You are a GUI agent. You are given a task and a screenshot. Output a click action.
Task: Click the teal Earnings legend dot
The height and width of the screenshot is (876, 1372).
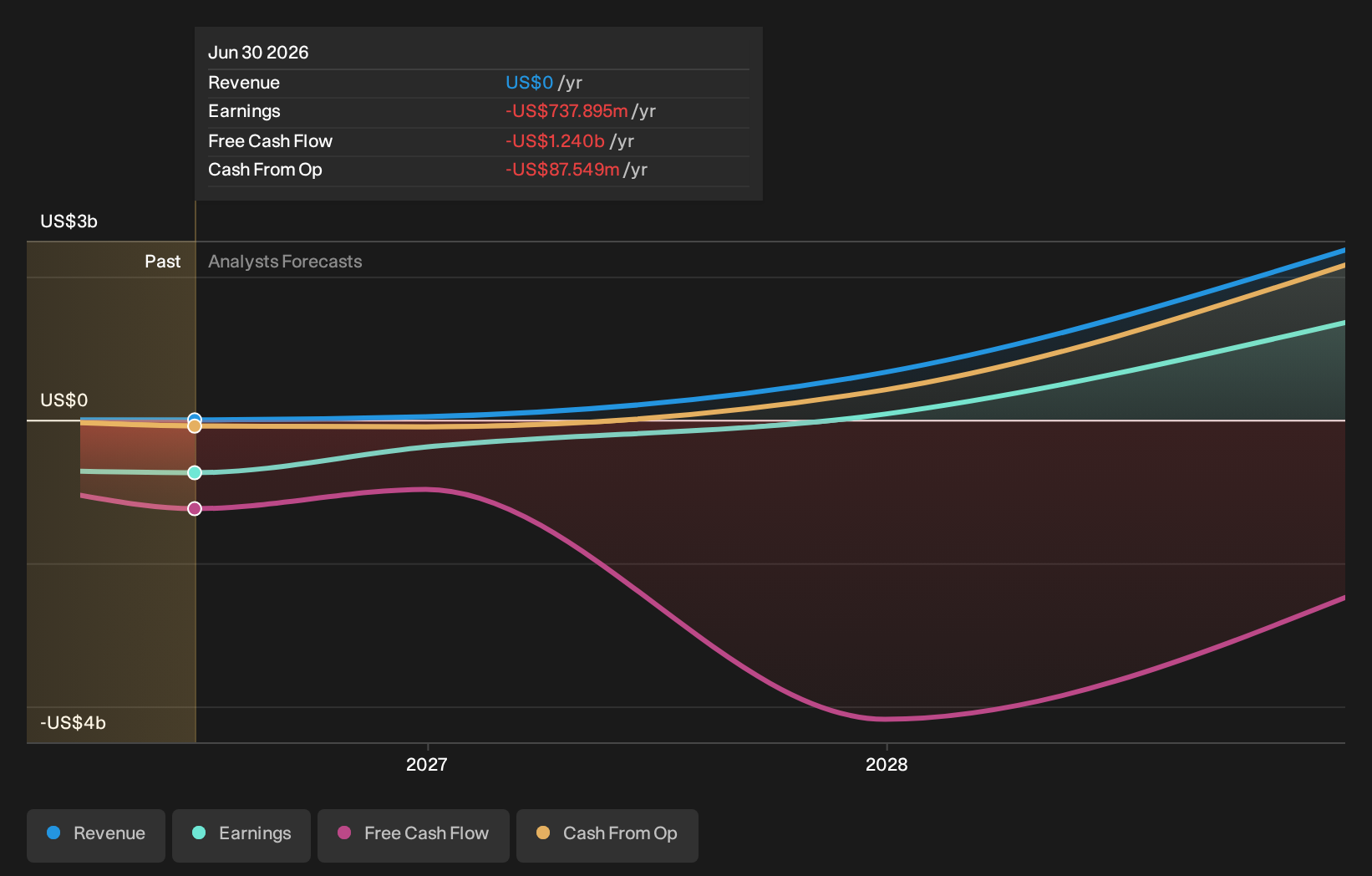click(x=199, y=833)
